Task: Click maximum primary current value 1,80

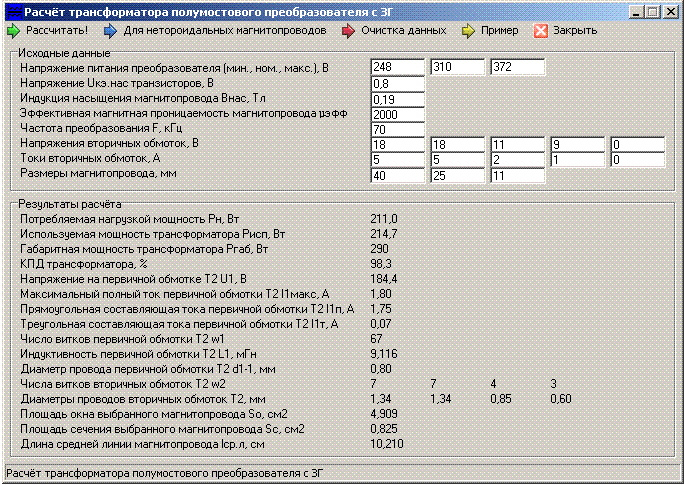Action: point(381,294)
